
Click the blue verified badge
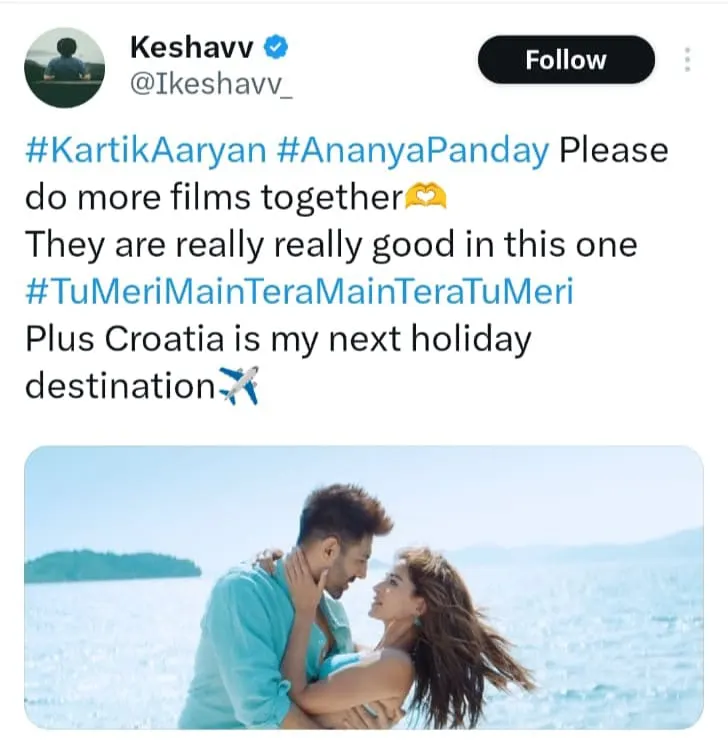pos(275,47)
